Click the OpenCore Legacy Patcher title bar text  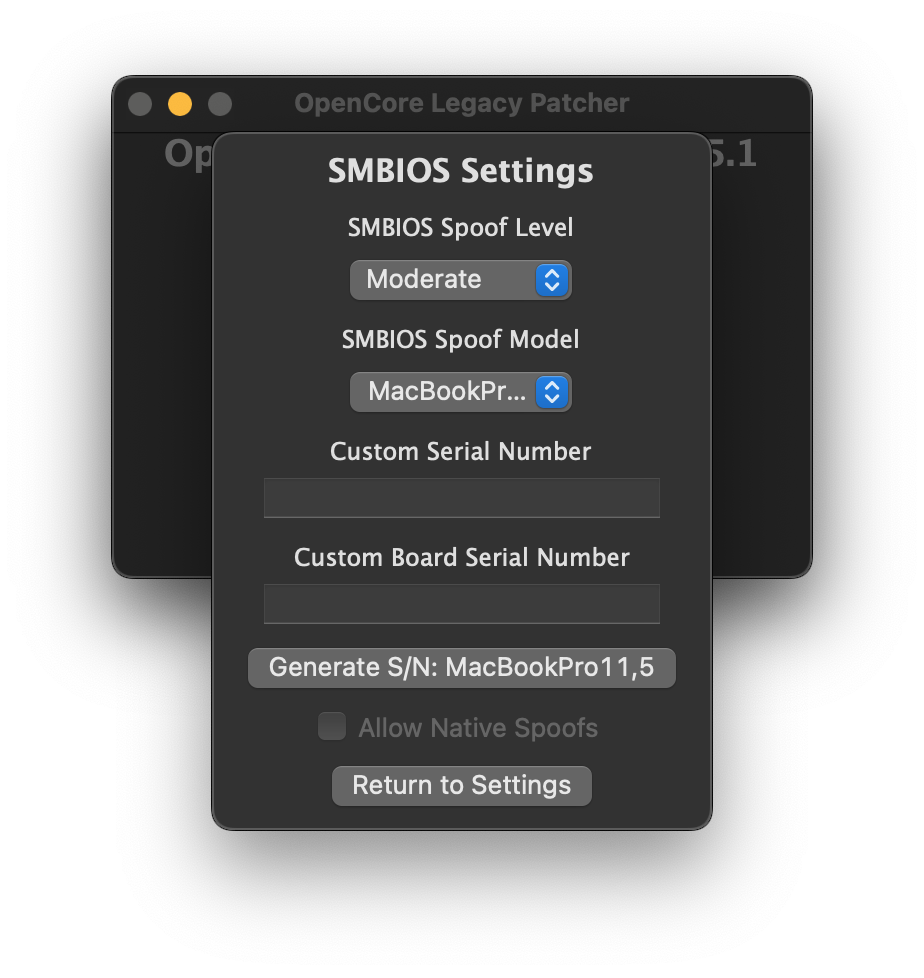point(461,104)
